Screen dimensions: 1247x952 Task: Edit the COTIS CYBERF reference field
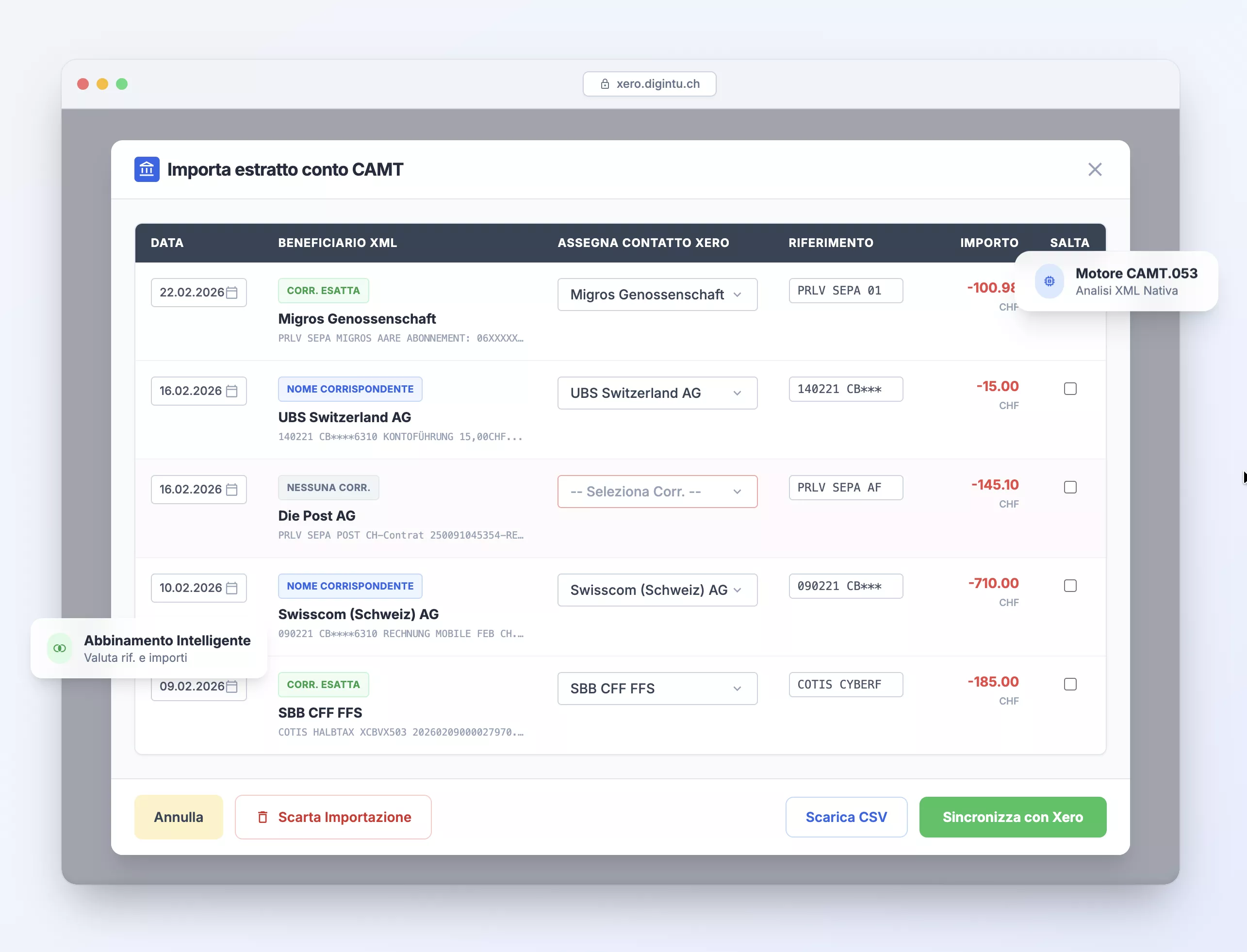click(846, 685)
